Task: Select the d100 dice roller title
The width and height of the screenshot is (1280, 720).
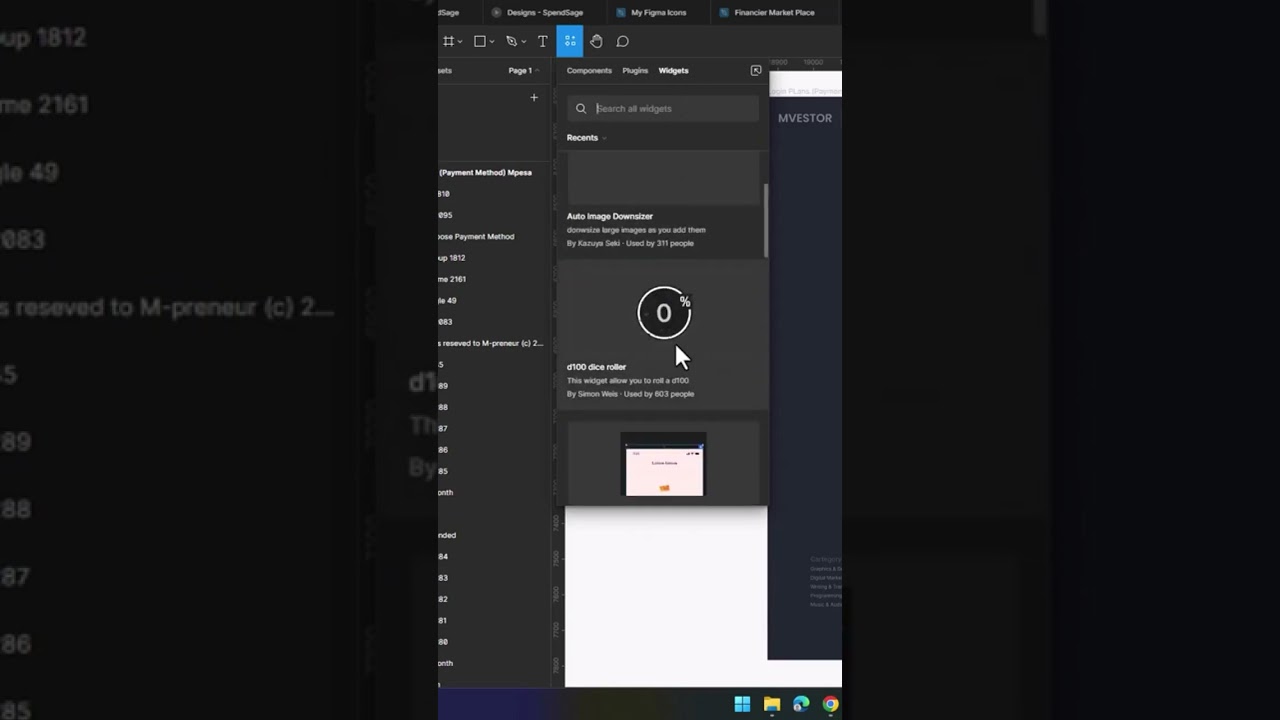Action: pos(596,367)
